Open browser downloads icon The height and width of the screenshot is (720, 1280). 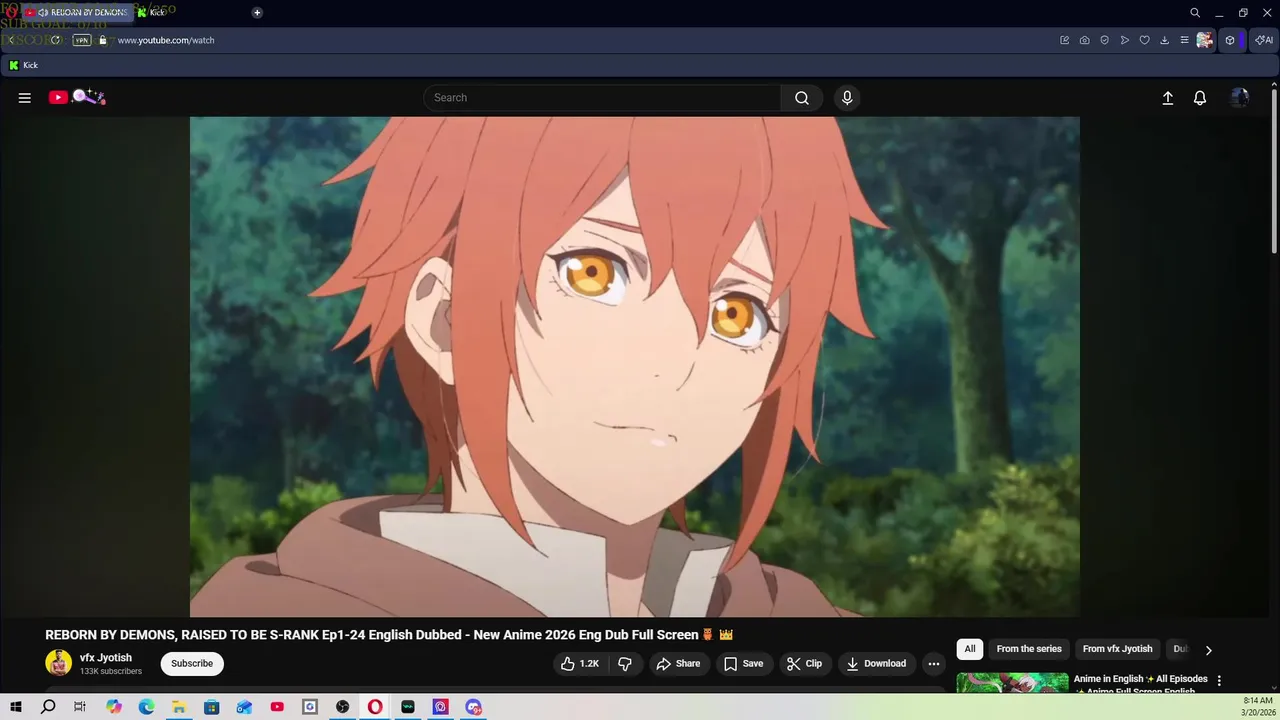(x=1165, y=40)
